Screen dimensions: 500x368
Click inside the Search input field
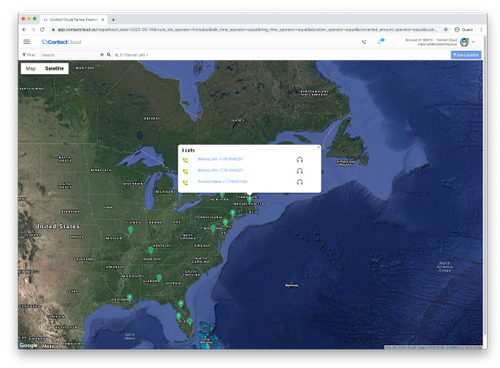(69, 55)
